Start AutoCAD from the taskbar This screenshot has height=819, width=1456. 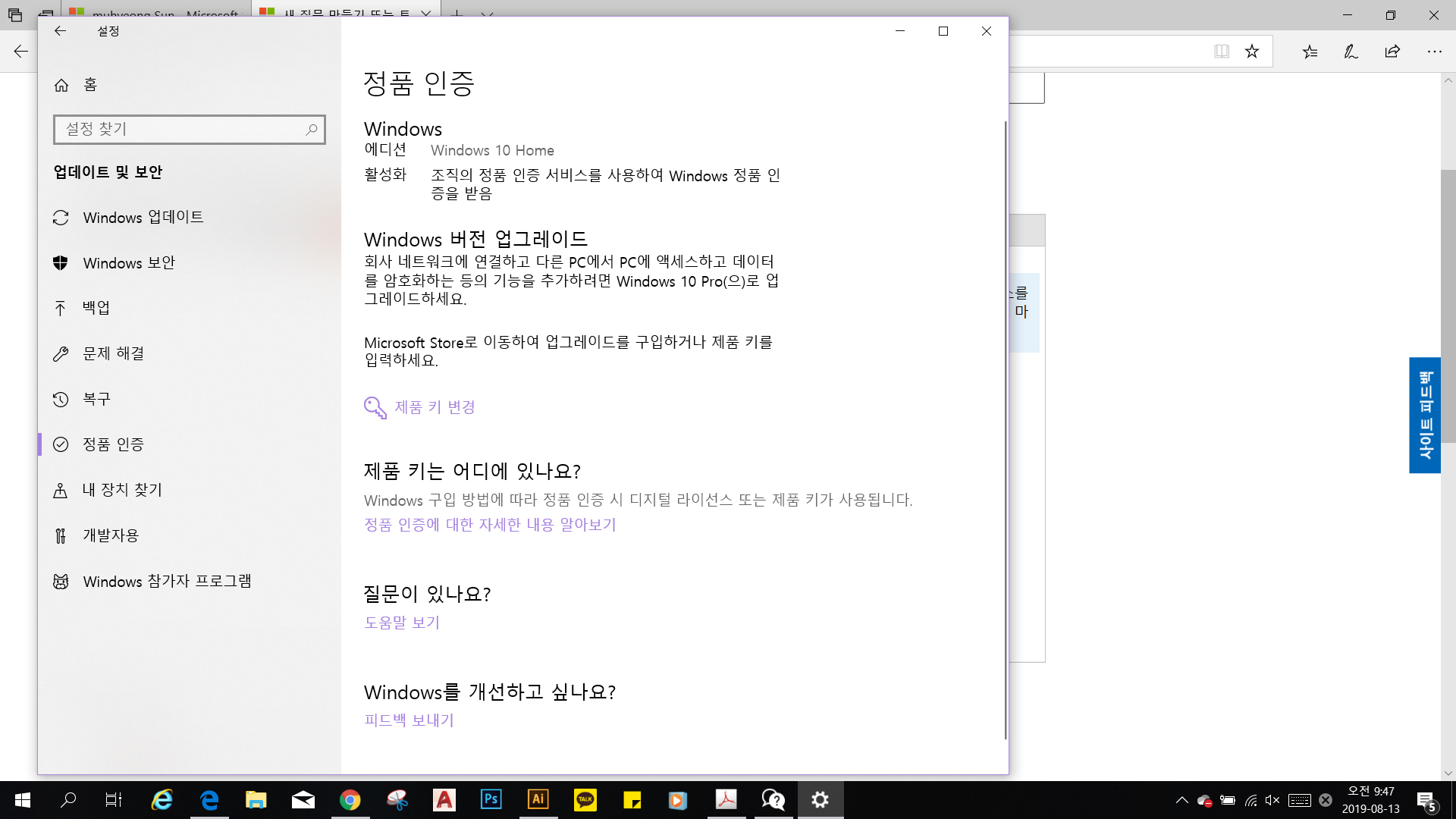(x=444, y=800)
